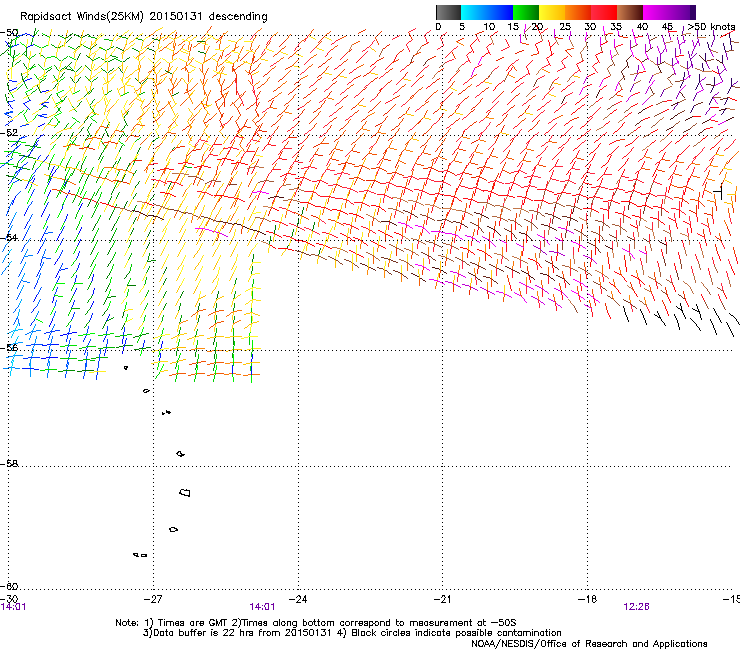Click the 'Data buffer is 22 hrs' note
The width and height of the screenshot is (740, 650).
click(236, 633)
